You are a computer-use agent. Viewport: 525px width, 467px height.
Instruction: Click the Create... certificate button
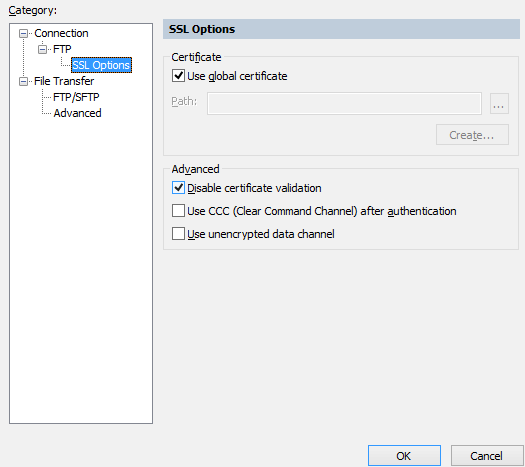click(472, 135)
